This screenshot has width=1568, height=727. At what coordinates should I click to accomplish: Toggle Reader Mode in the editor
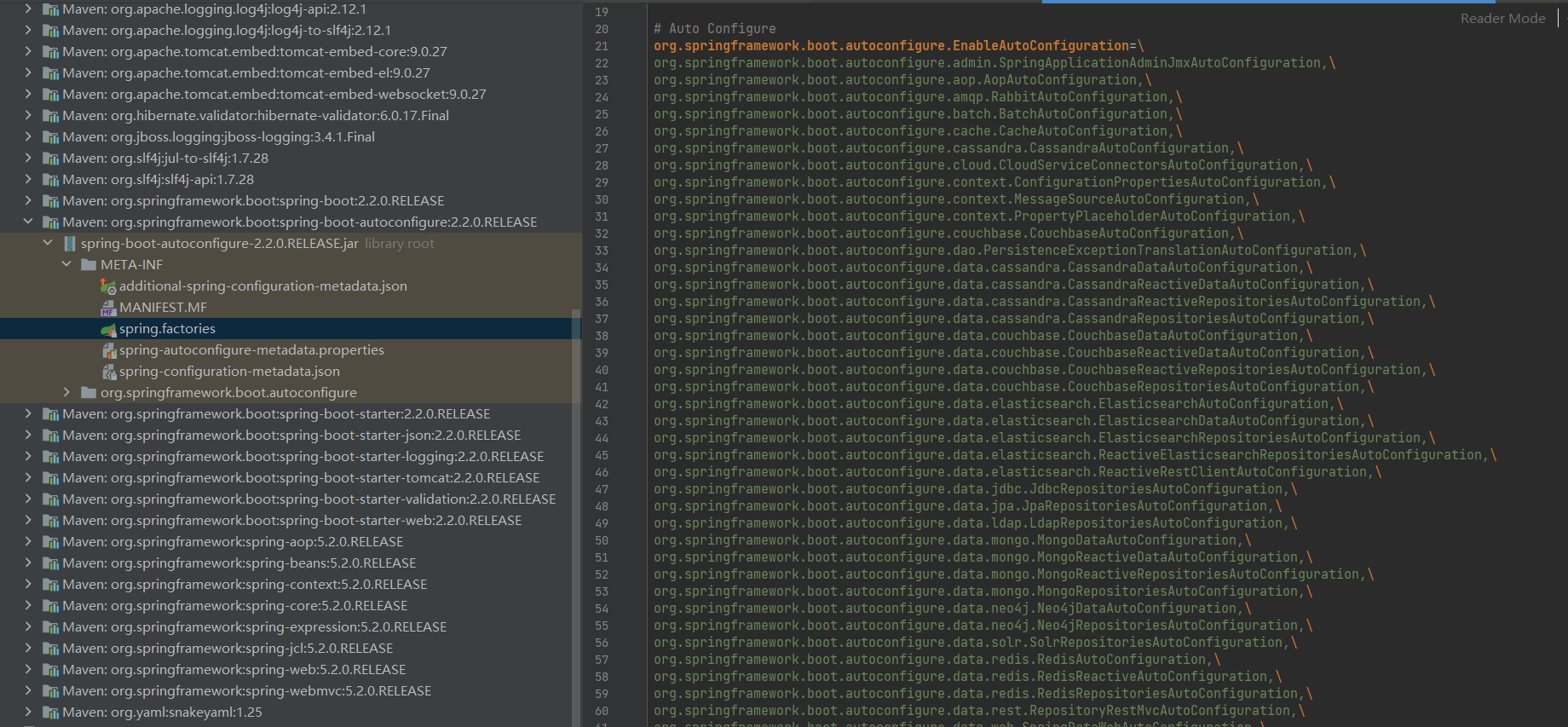pyautogui.click(x=1502, y=19)
